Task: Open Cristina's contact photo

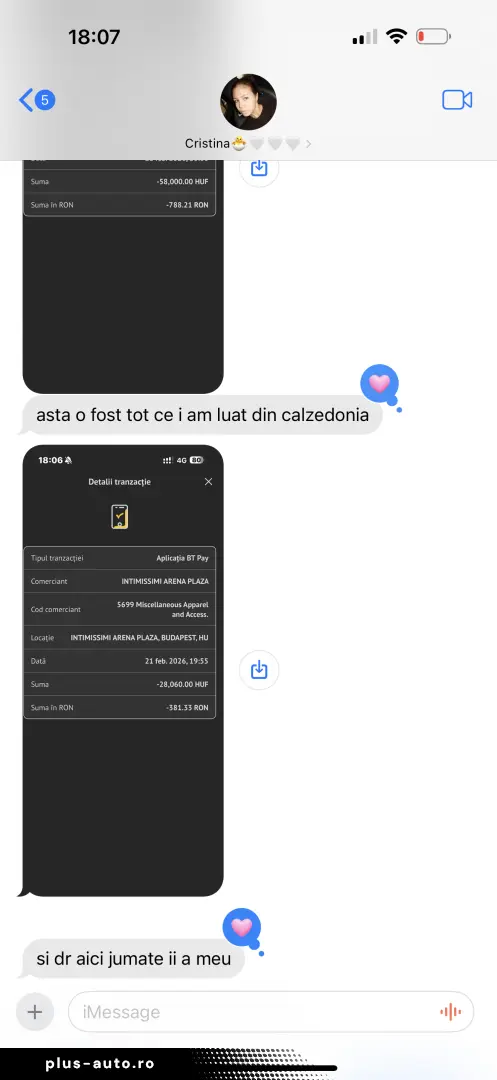Action: (248, 102)
